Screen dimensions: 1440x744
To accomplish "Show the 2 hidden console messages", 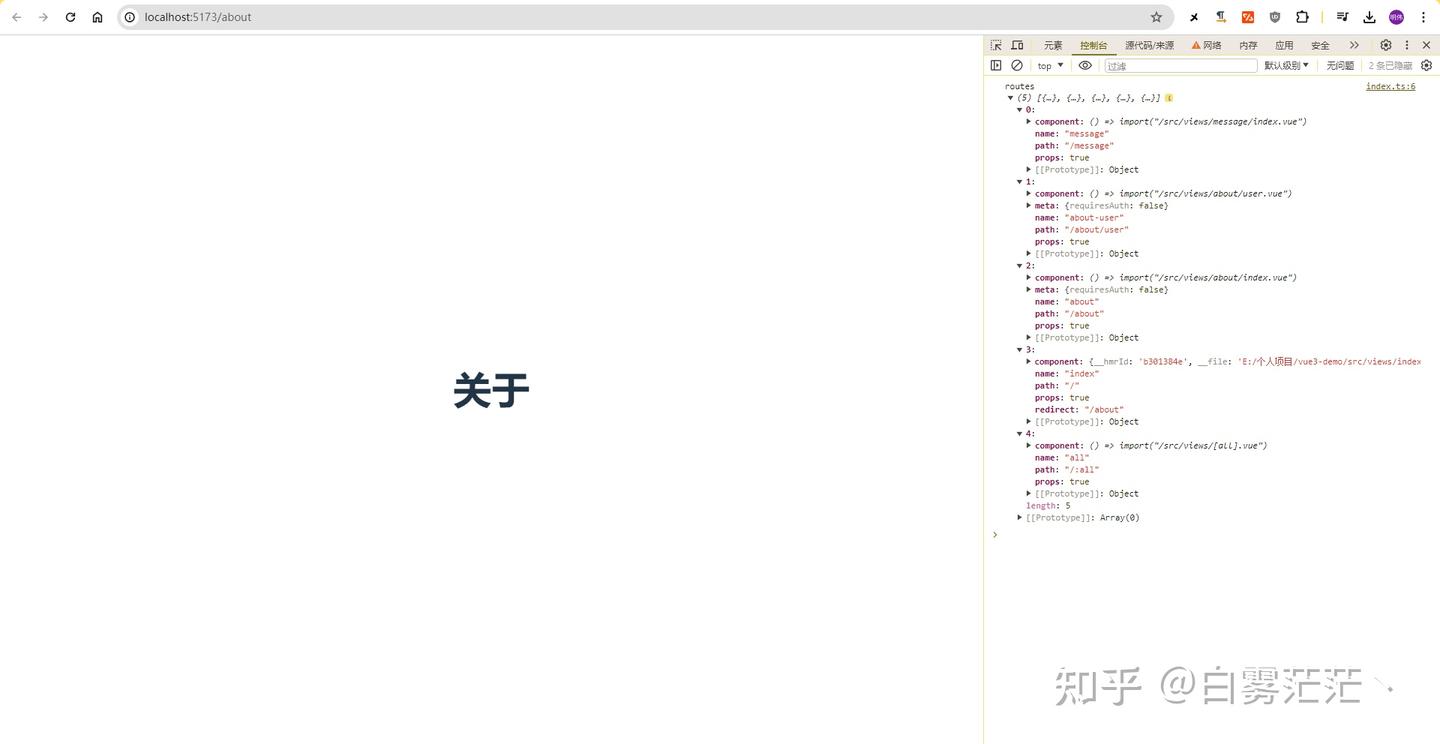I will point(1390,65).
